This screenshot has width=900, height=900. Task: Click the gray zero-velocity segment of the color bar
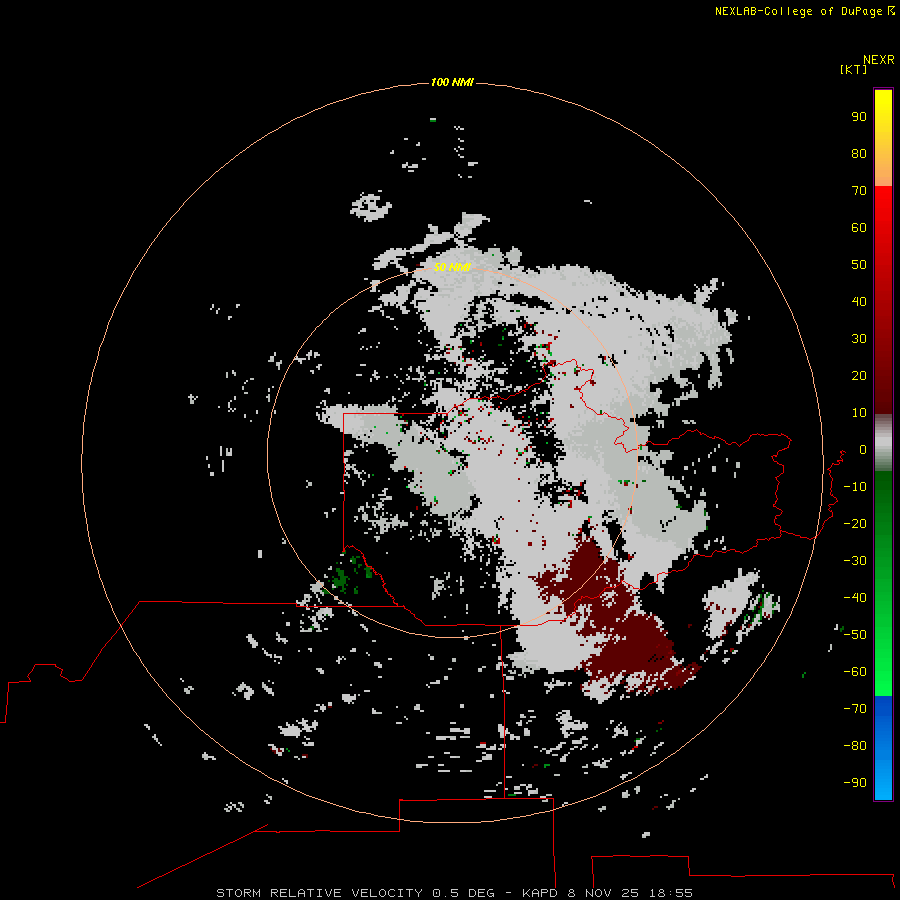click(883, 443)
